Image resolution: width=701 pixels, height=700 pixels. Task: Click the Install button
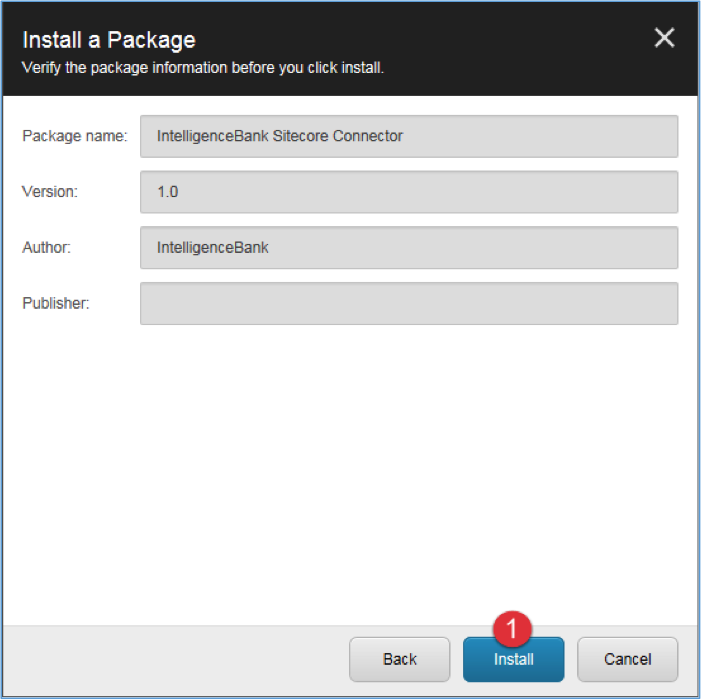click(x=513, y=659)
